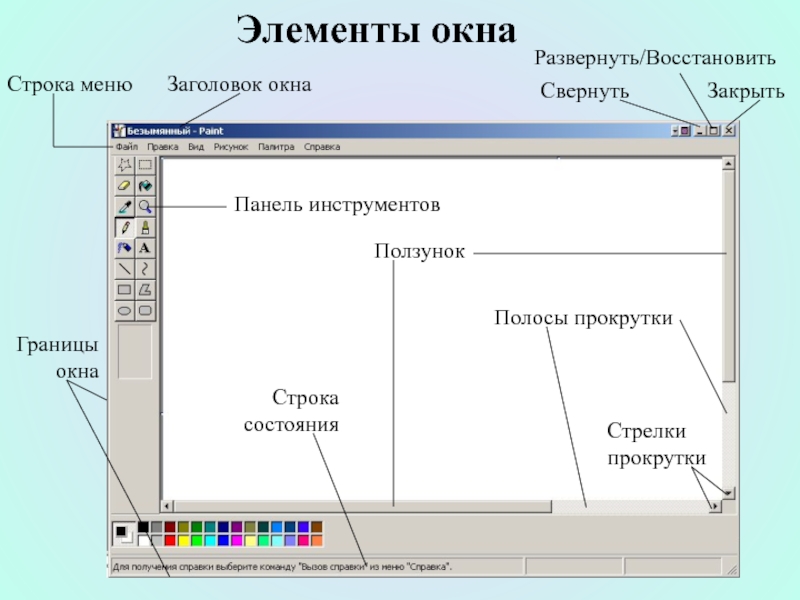The width and height of the screenshot is (800, 600).
Task: Select the Ellipse shape tool
Action: [x=124, y=311]
